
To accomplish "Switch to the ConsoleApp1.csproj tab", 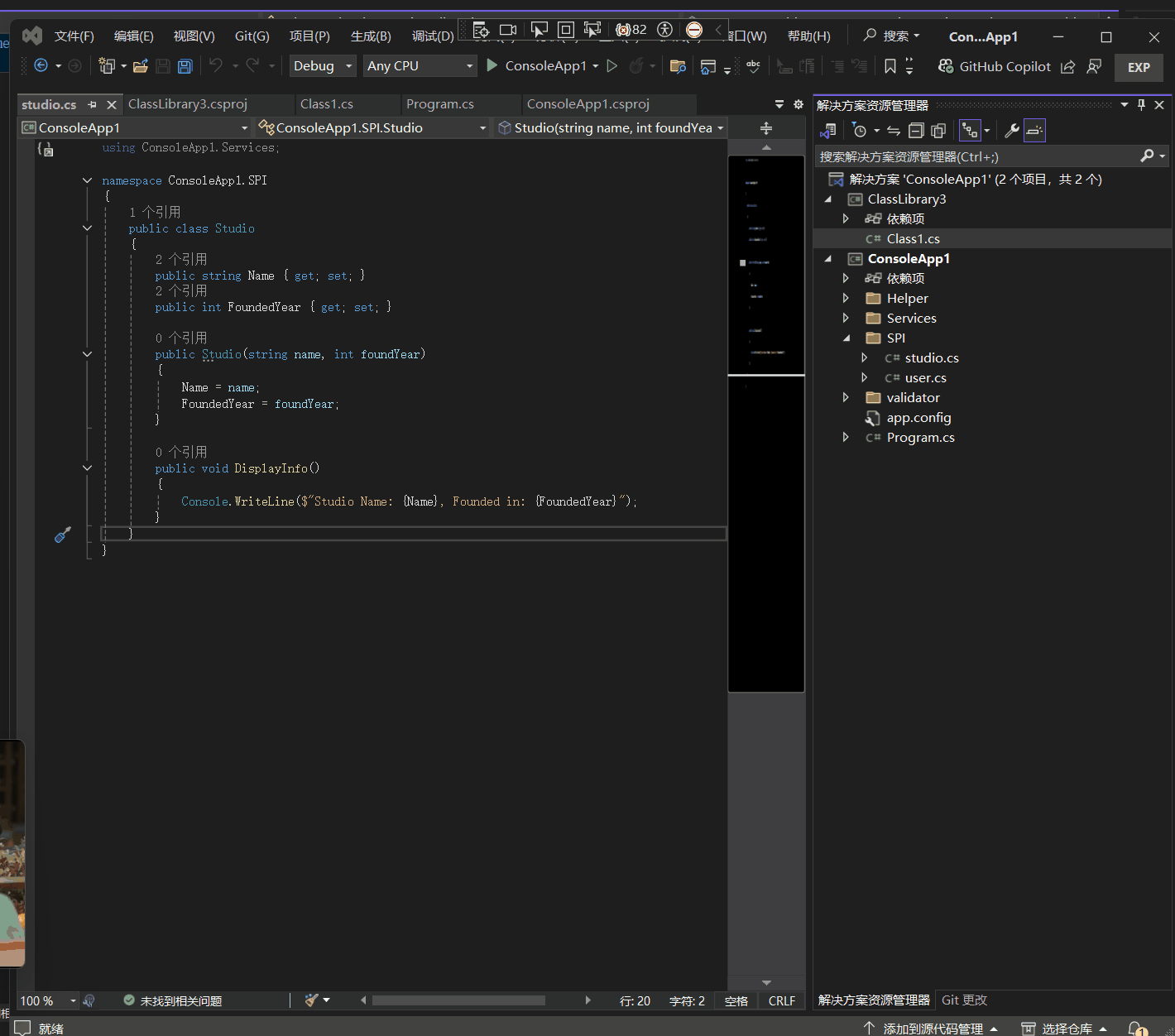I will [x=588, y=104].
